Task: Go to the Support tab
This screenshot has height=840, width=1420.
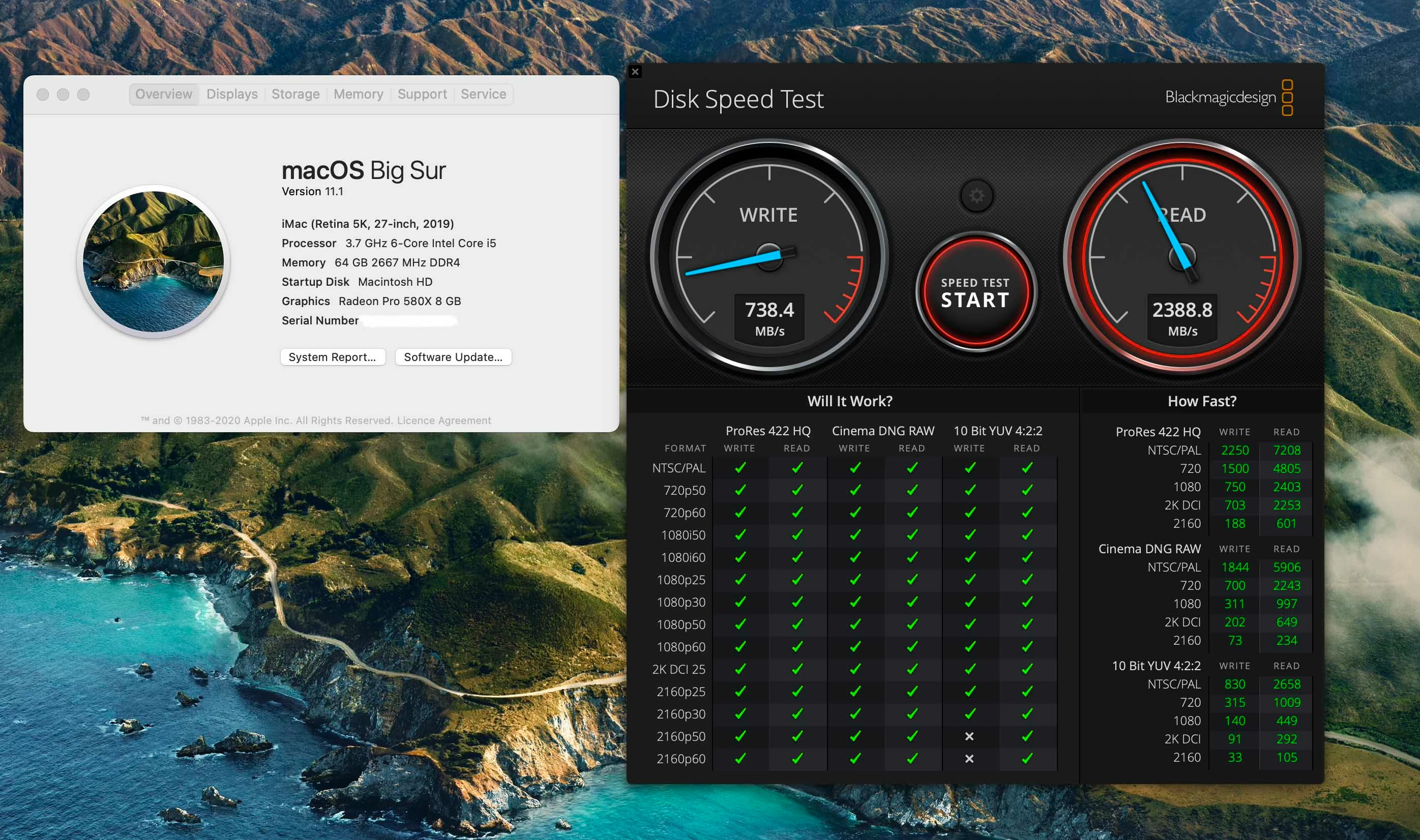Action: point(422,94)
